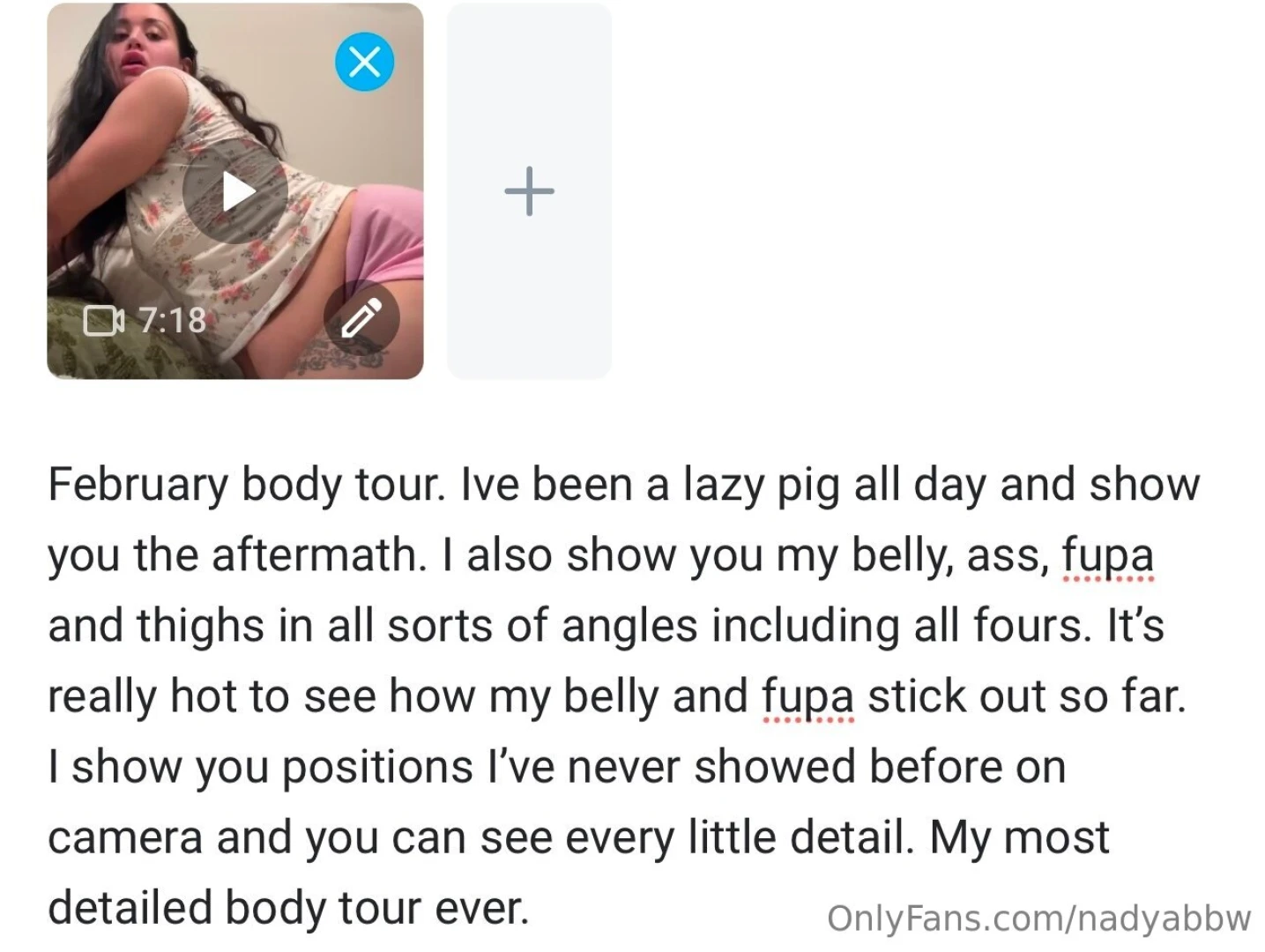Click the first misspelled word fupa
The width and height of the screenshot is (1265, 952).
point(1107,554)
